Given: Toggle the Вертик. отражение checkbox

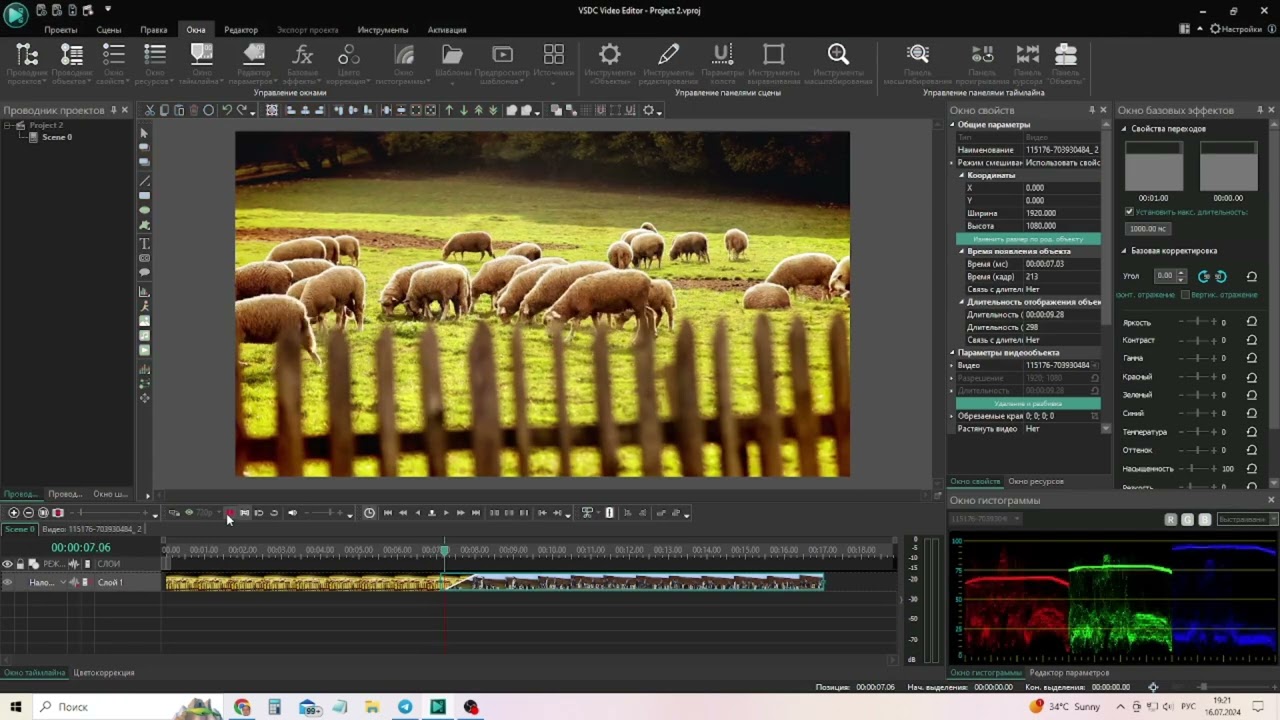Looking at the screenshot, I should tap(1185, 295).
